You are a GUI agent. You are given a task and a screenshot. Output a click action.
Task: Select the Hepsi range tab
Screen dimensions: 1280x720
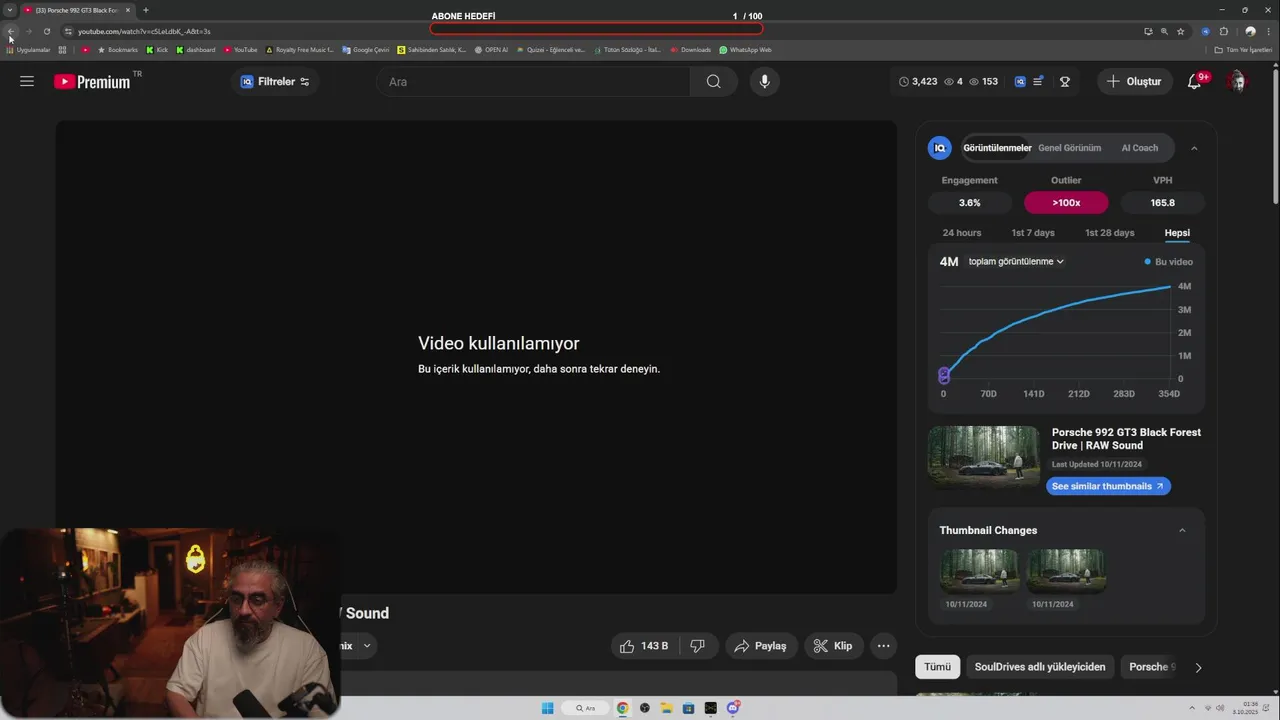tap(1177, 233)
